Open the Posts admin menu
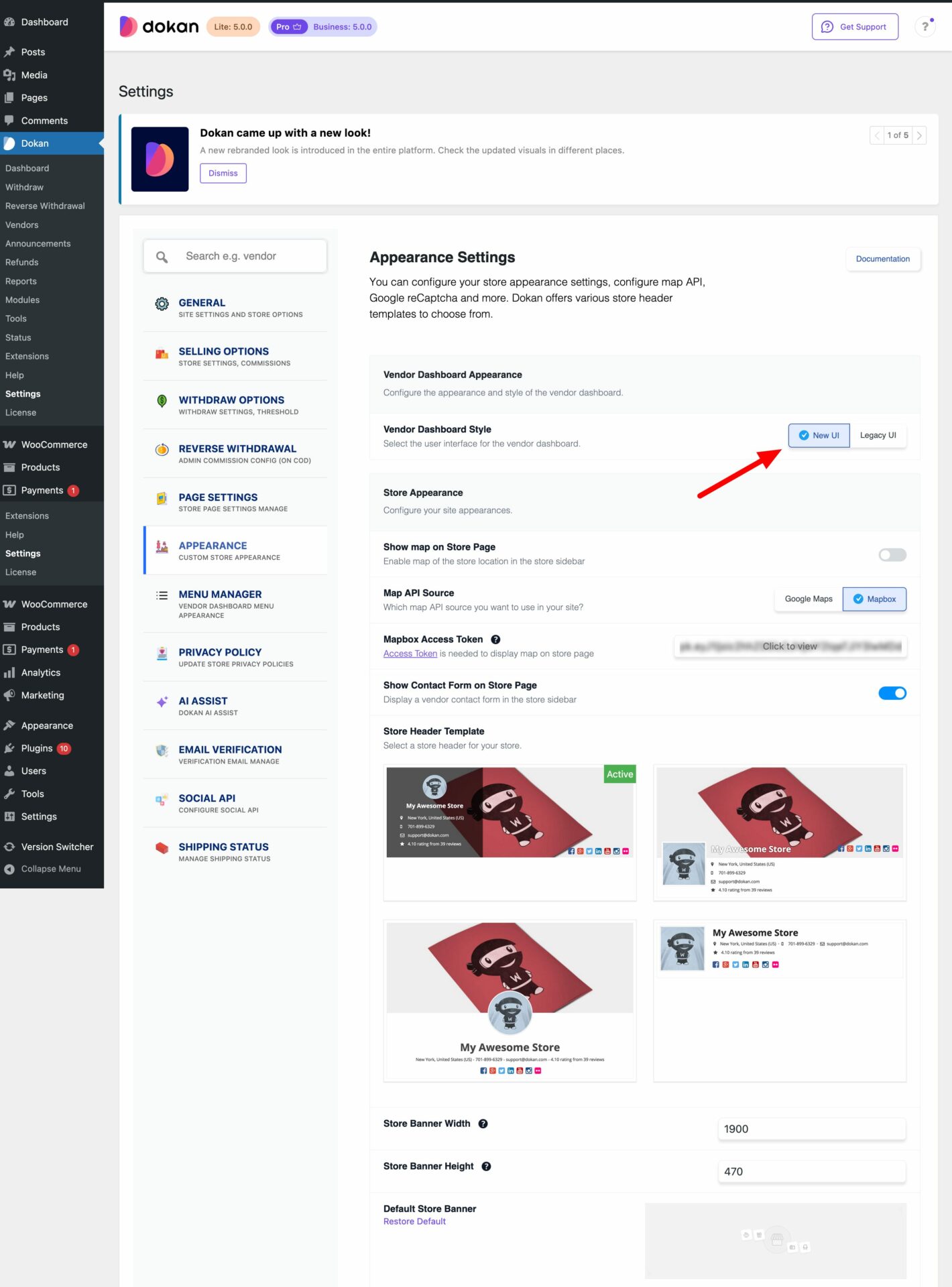 pyautogui.click(x=33, y=52)
